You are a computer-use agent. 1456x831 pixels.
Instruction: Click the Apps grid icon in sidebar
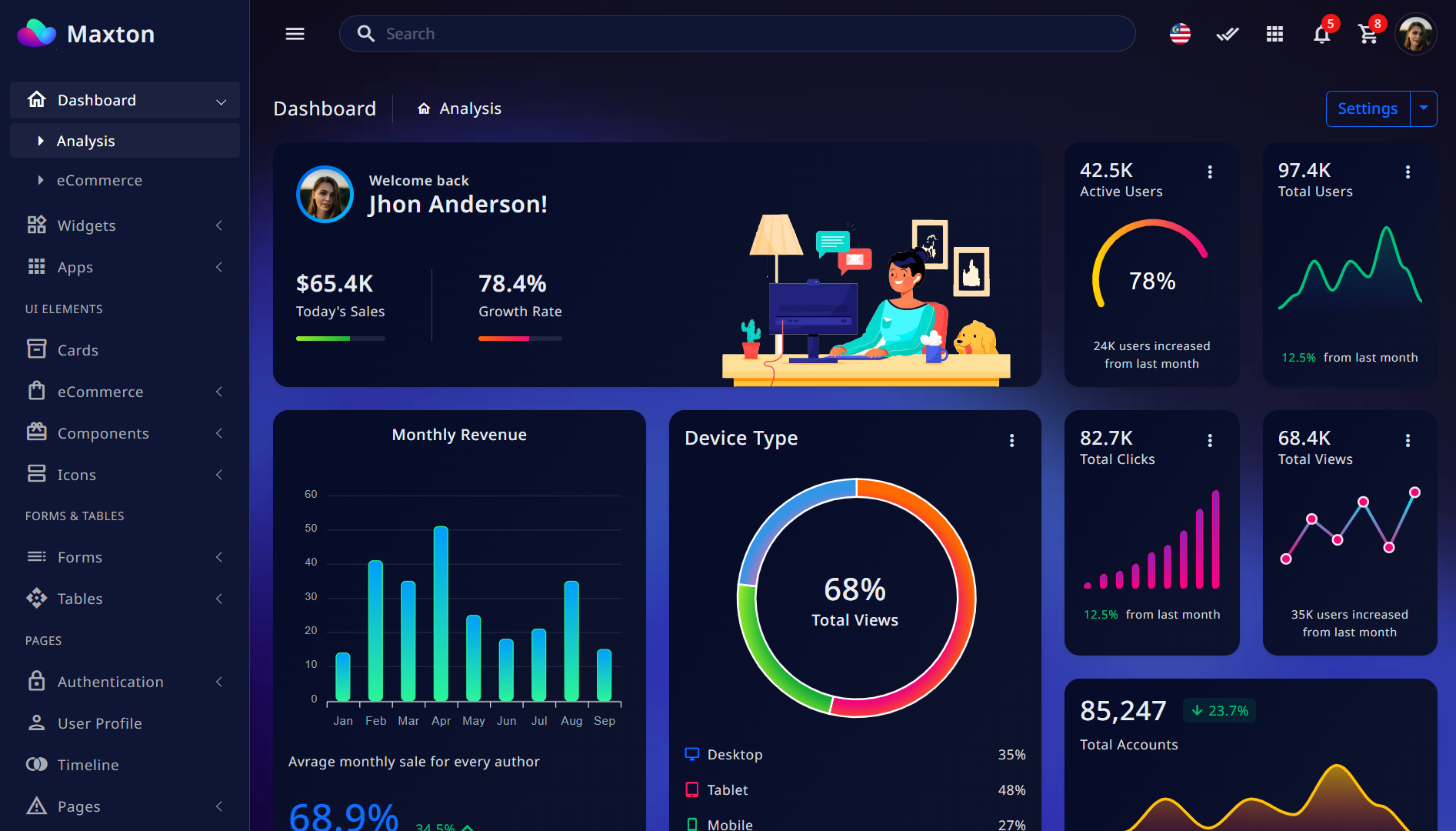[36, 266]
